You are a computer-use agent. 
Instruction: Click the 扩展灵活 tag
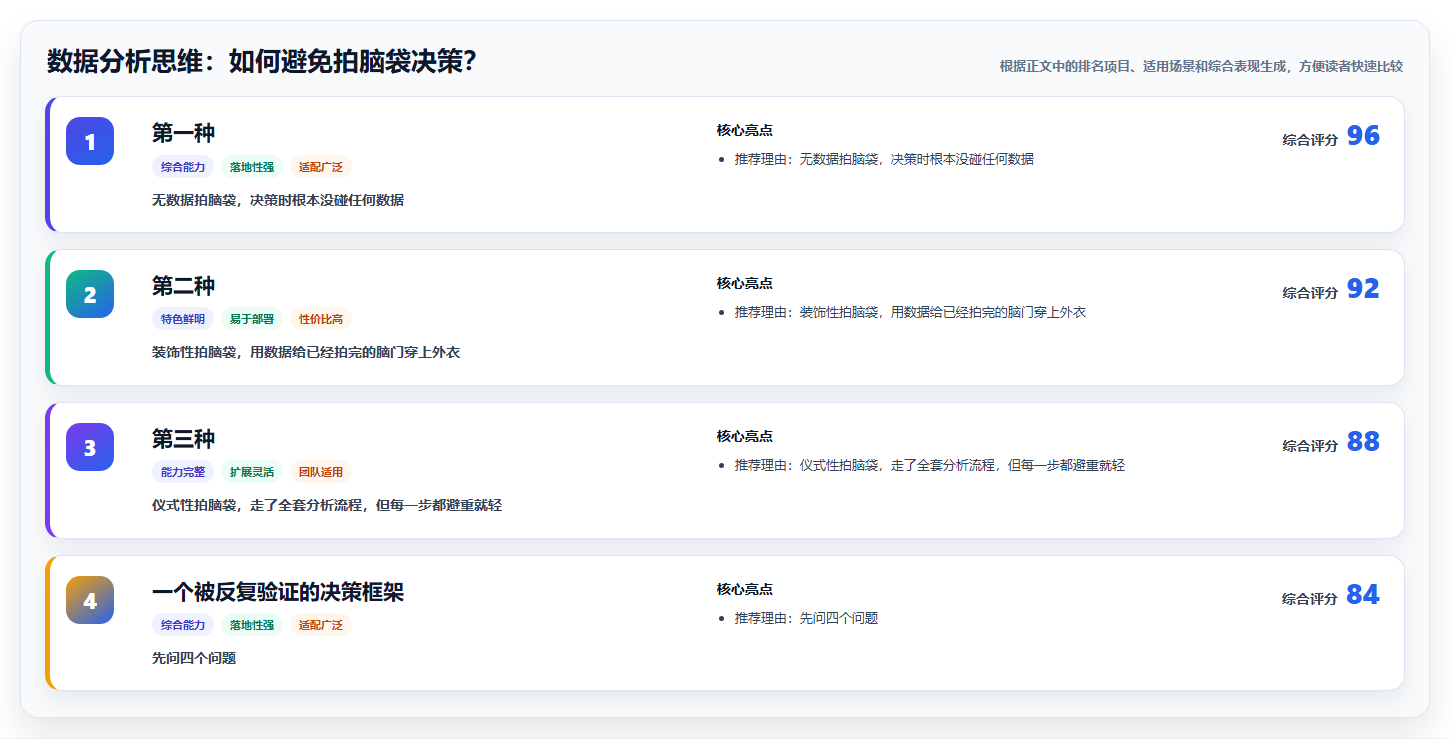252,472
